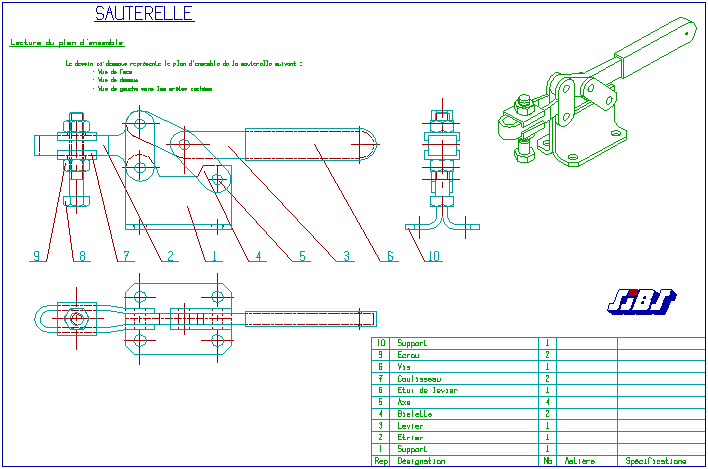
Task: Select the 'Coulisseau' row in parts table
Action: pyautogui.click(x=418, y=378)
